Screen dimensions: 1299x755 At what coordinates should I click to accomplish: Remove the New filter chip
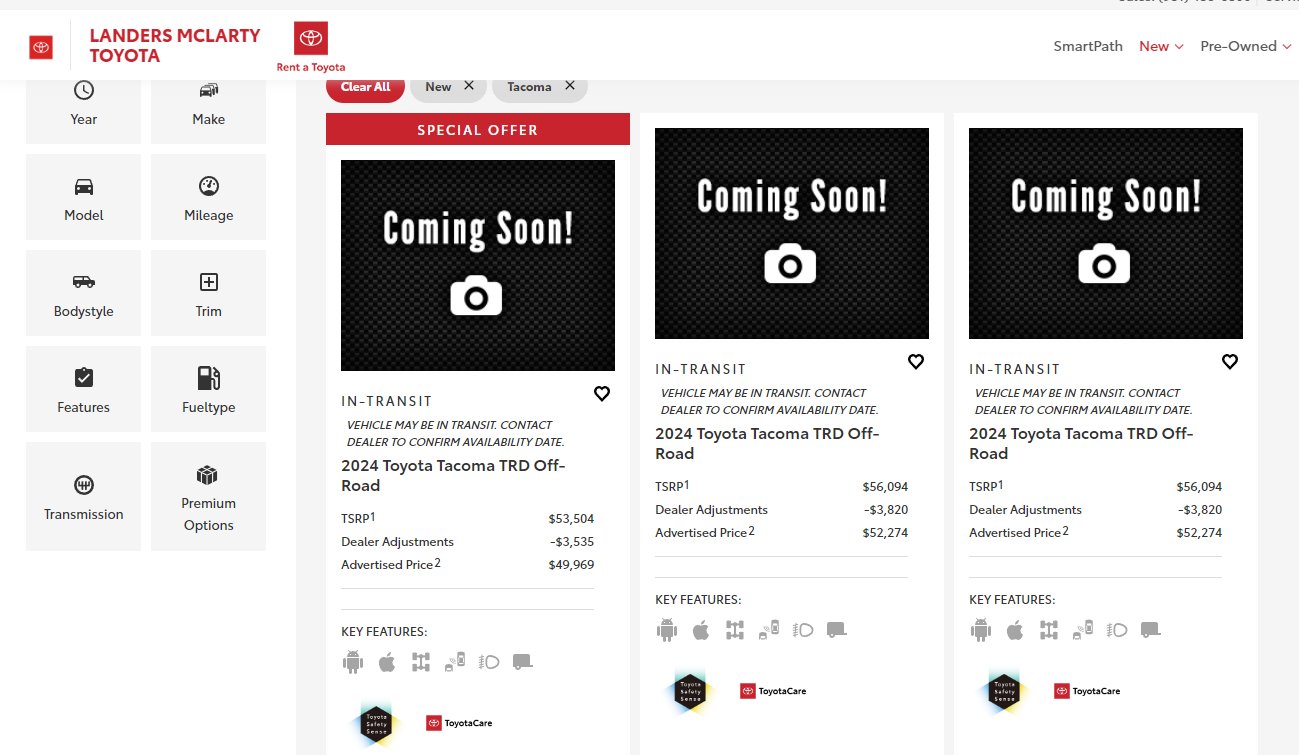469,86
